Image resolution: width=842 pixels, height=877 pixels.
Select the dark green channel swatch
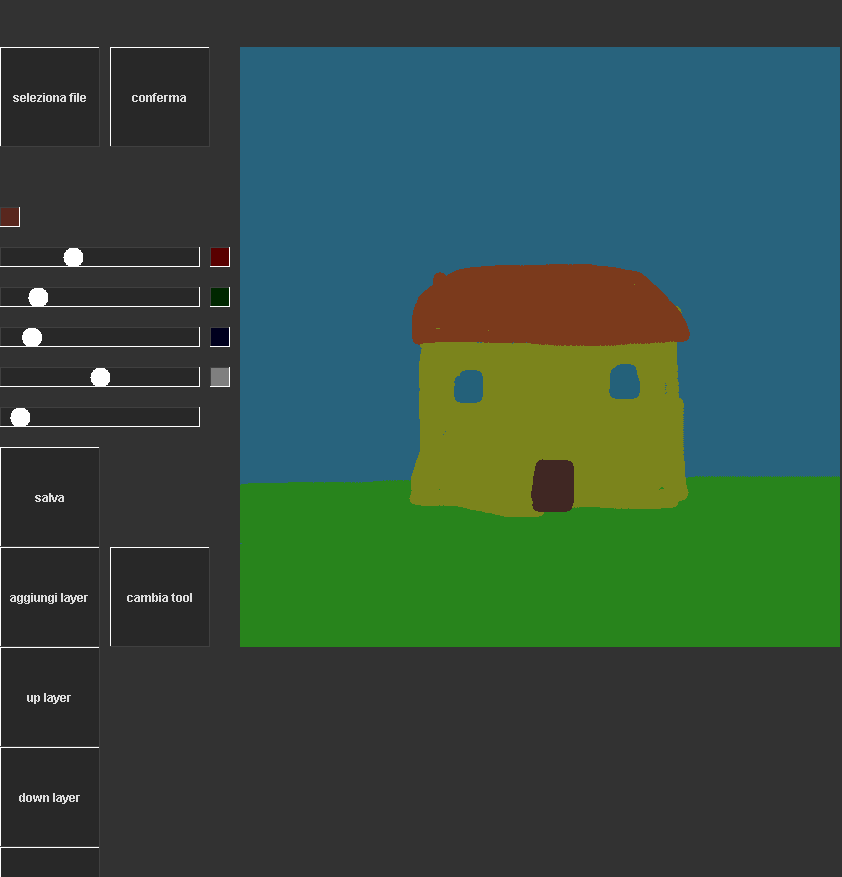click(x=220, y=297)
